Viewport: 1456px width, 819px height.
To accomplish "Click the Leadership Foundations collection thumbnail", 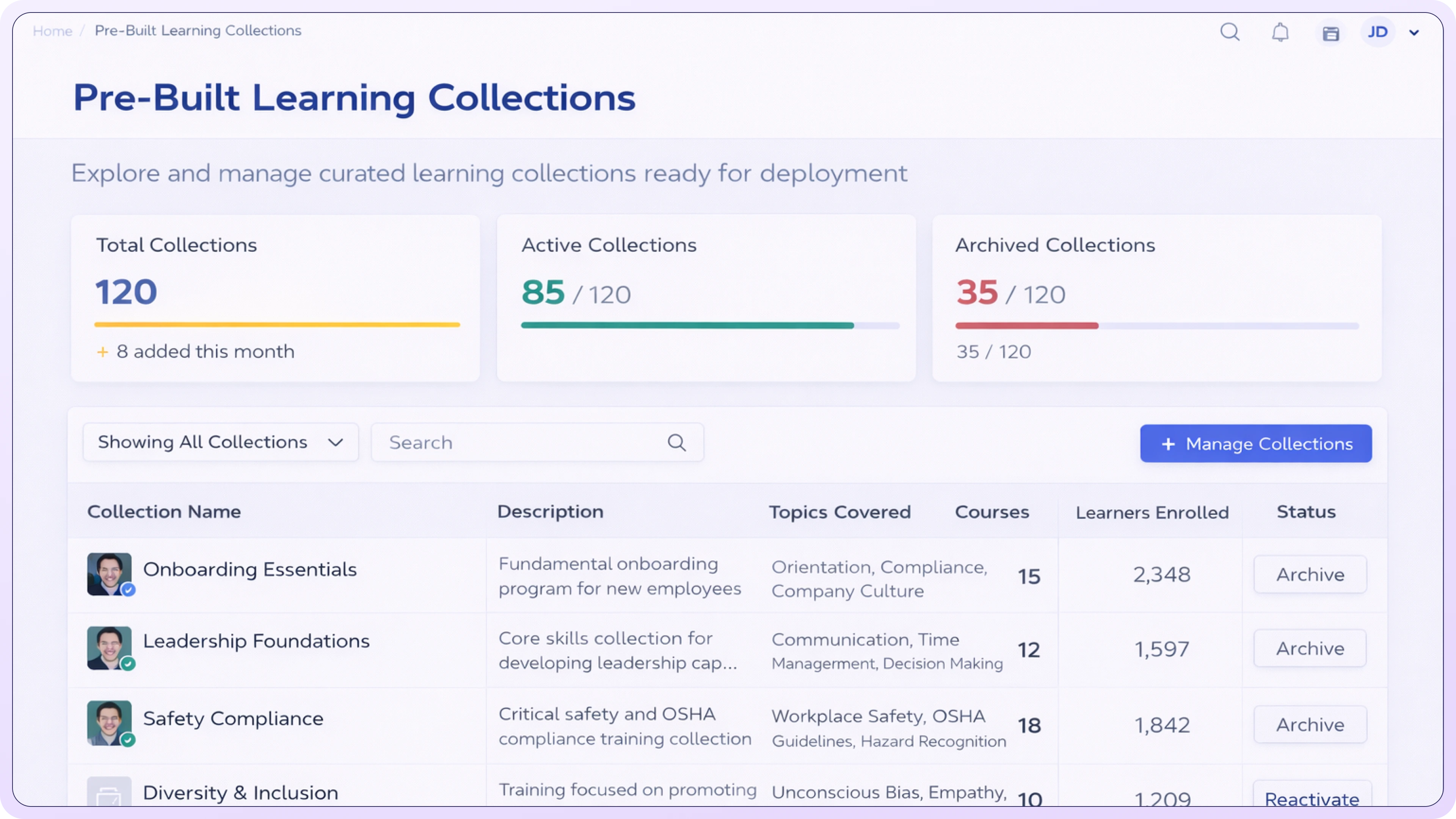I will tap(110, 648).
